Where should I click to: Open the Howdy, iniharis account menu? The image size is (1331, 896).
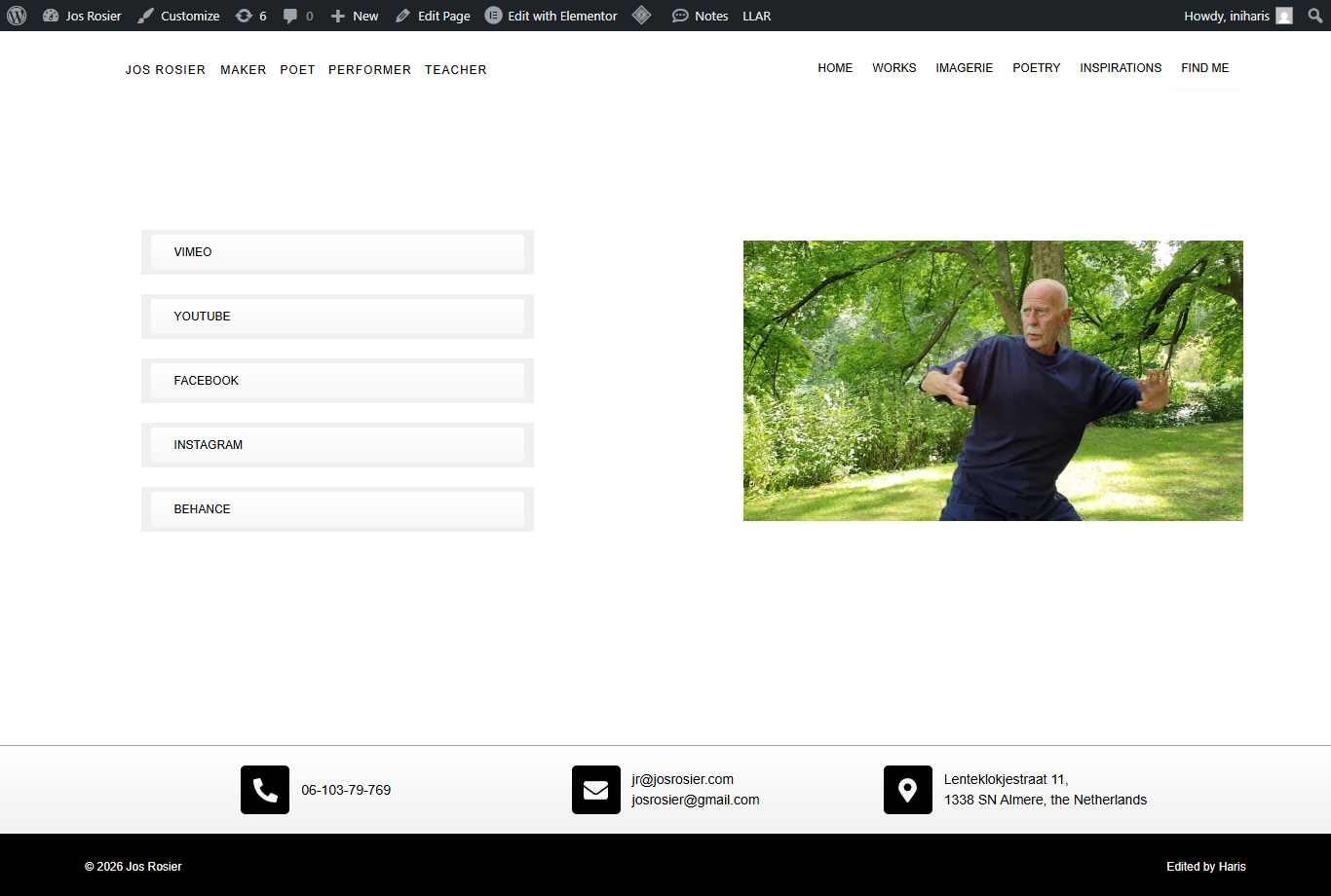(1226, 16)
